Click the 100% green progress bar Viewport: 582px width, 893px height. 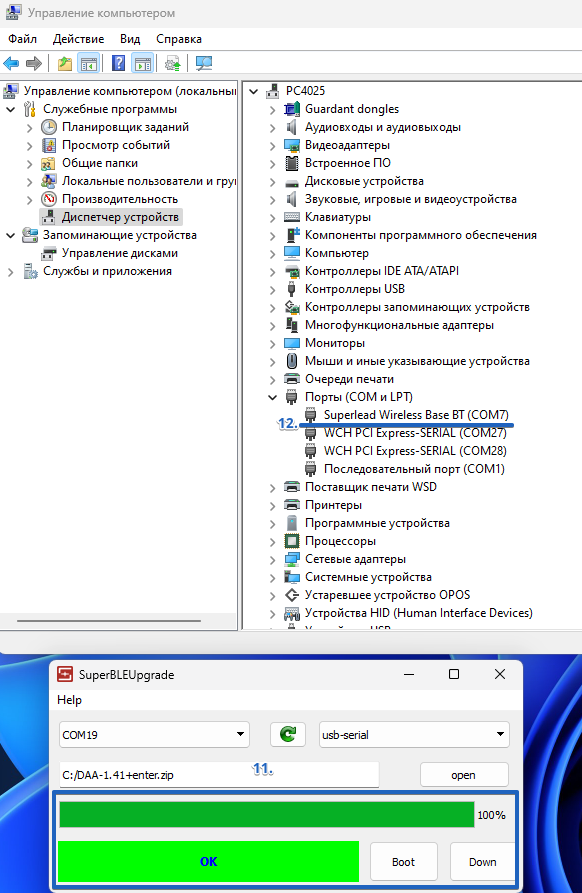coord(267,814)
